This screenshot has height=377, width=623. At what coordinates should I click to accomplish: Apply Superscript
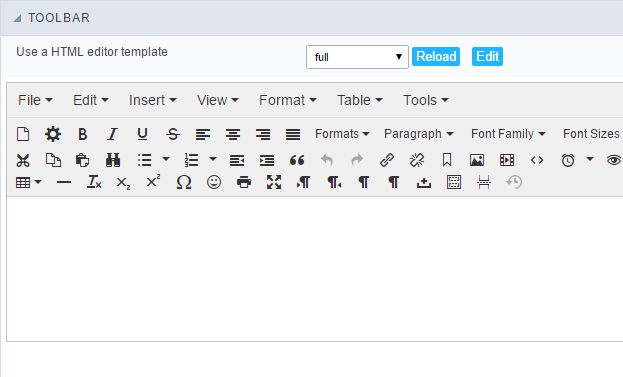coord(153,181)
